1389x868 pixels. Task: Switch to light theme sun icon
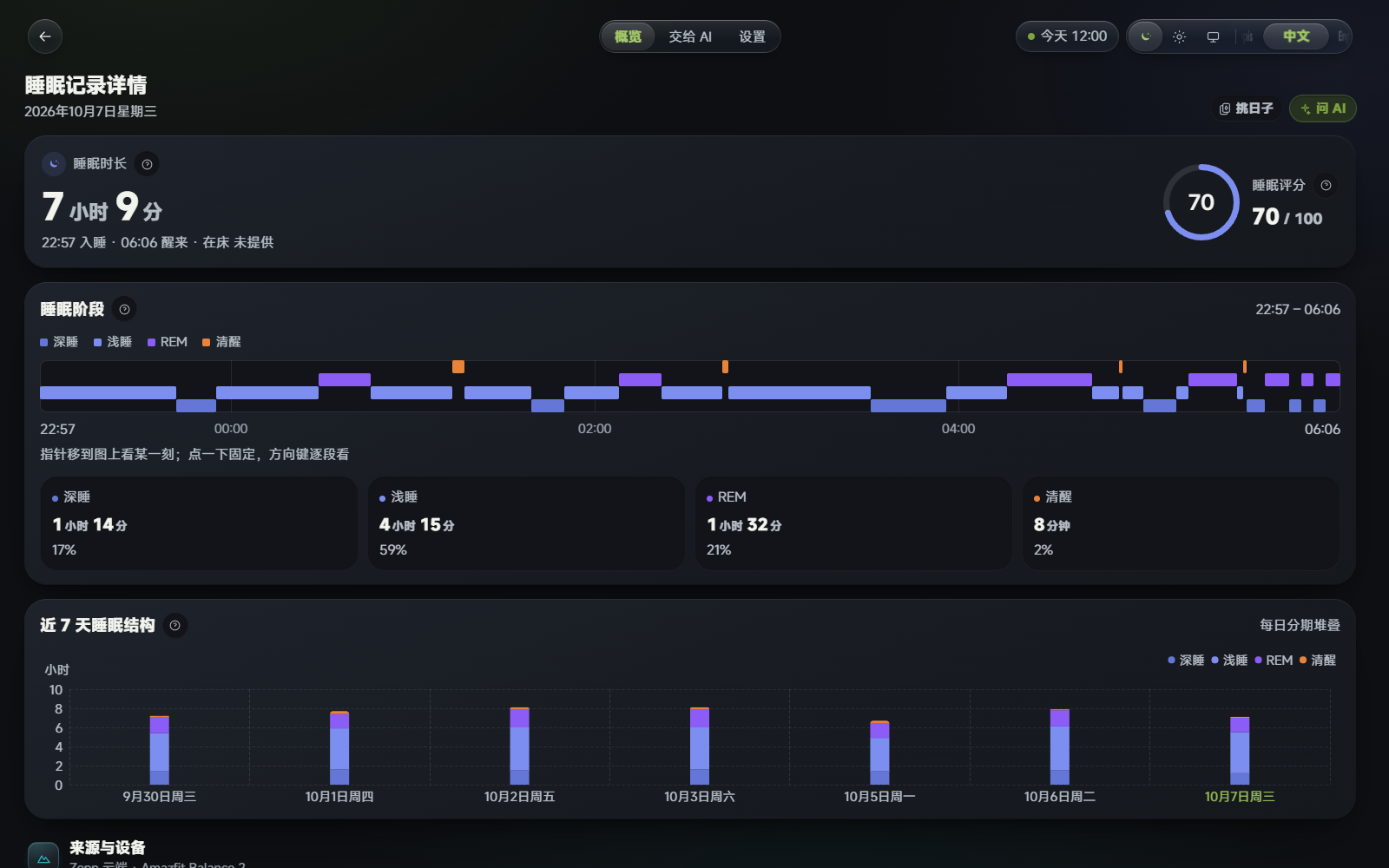1179,36
